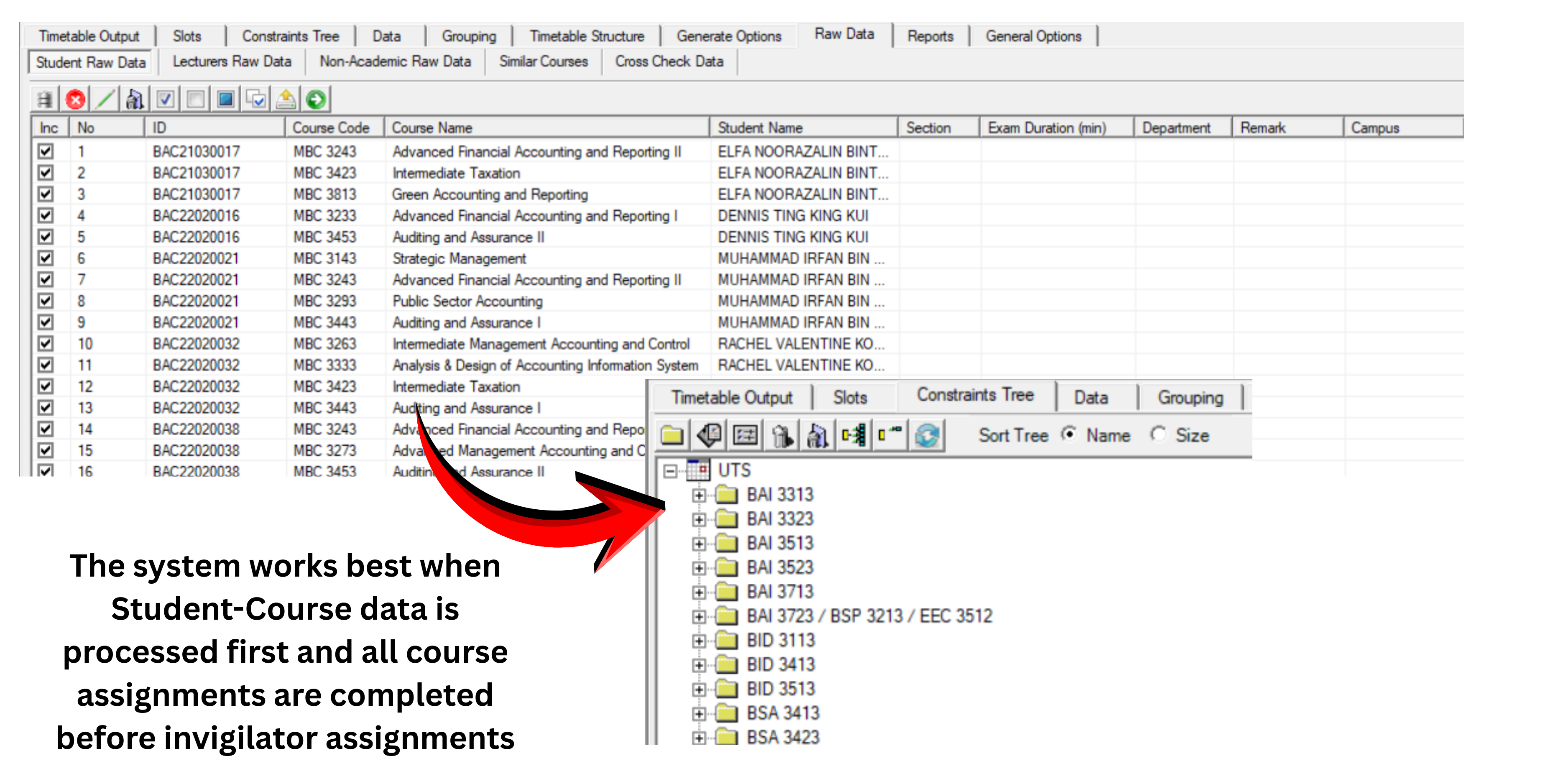
Task: Select the Name radio option next to Sort Tree
Action: 1070,434
